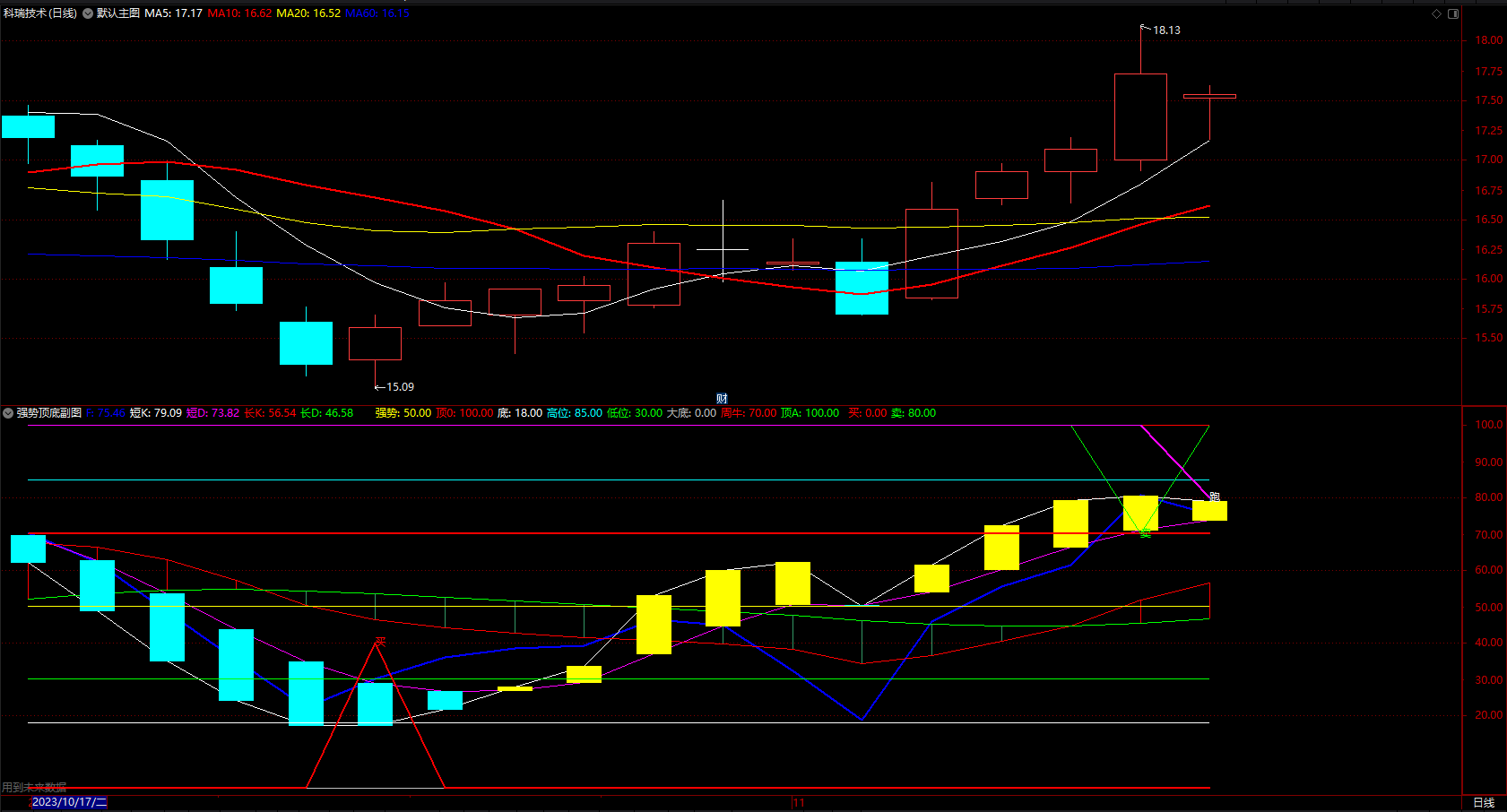1507x812 pixels.
Task: Click the 强势顶底副图 indicator name
Action: coord(49,413)
